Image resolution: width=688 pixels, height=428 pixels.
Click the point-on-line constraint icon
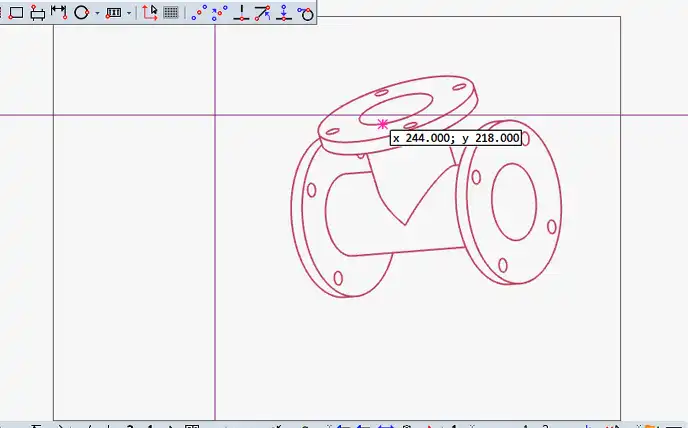[284, 13]
